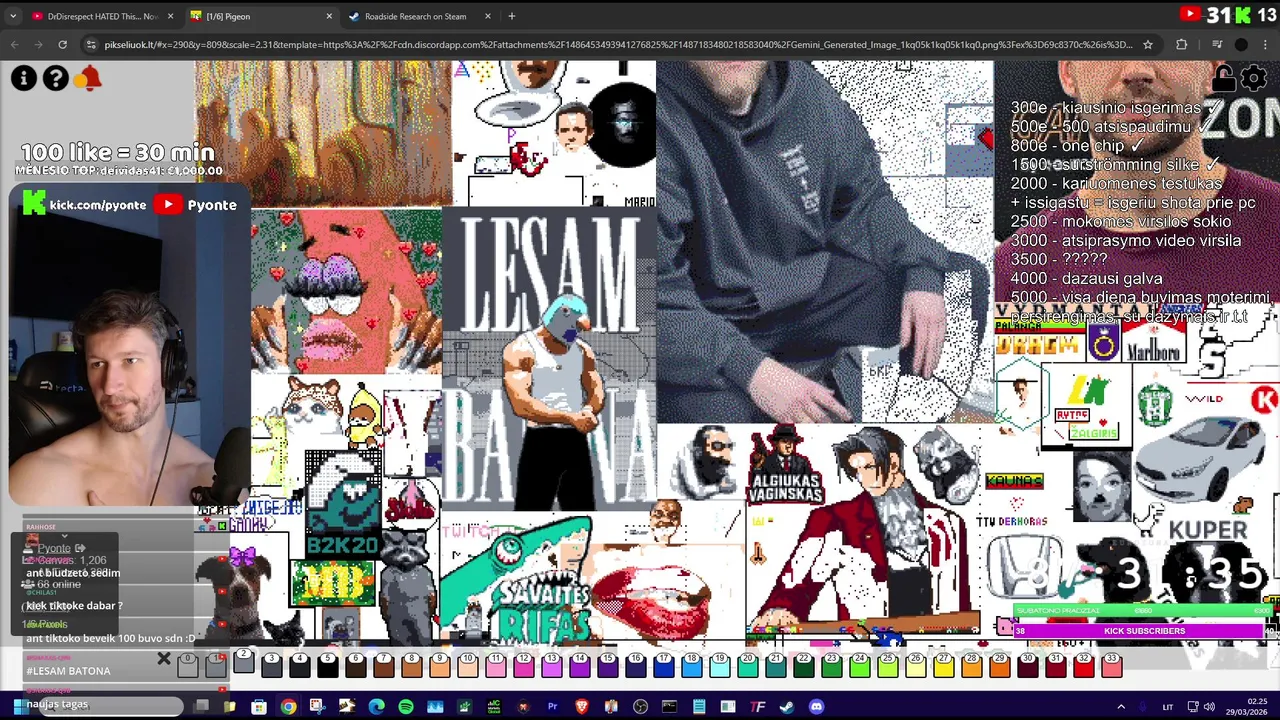Click the '#LESAM BATONA' chat label

[68, 671]
